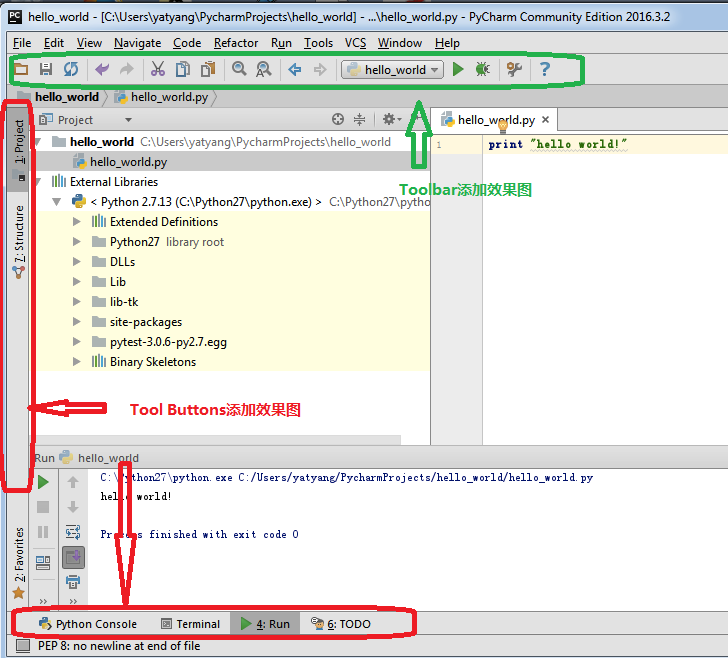Expand the Lib folder

coord(77,282)
